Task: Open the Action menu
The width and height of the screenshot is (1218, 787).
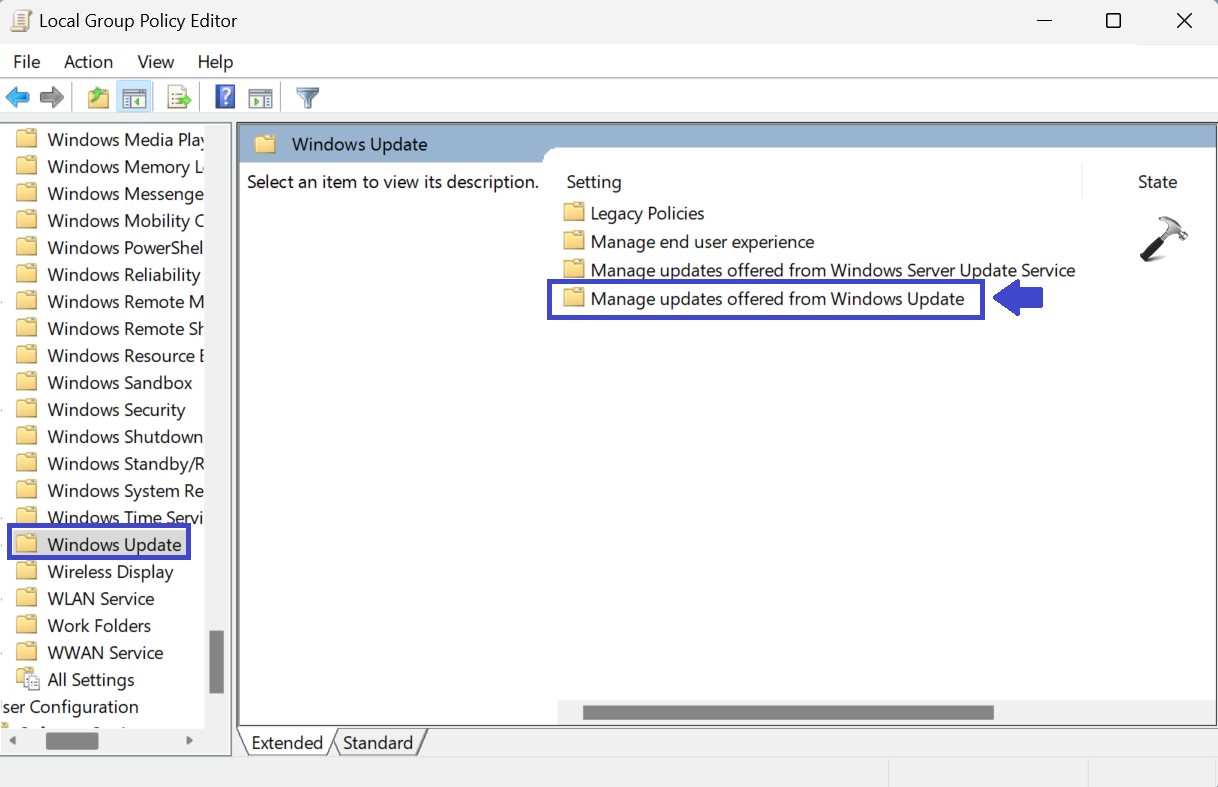Action: (x=88, y=62)
